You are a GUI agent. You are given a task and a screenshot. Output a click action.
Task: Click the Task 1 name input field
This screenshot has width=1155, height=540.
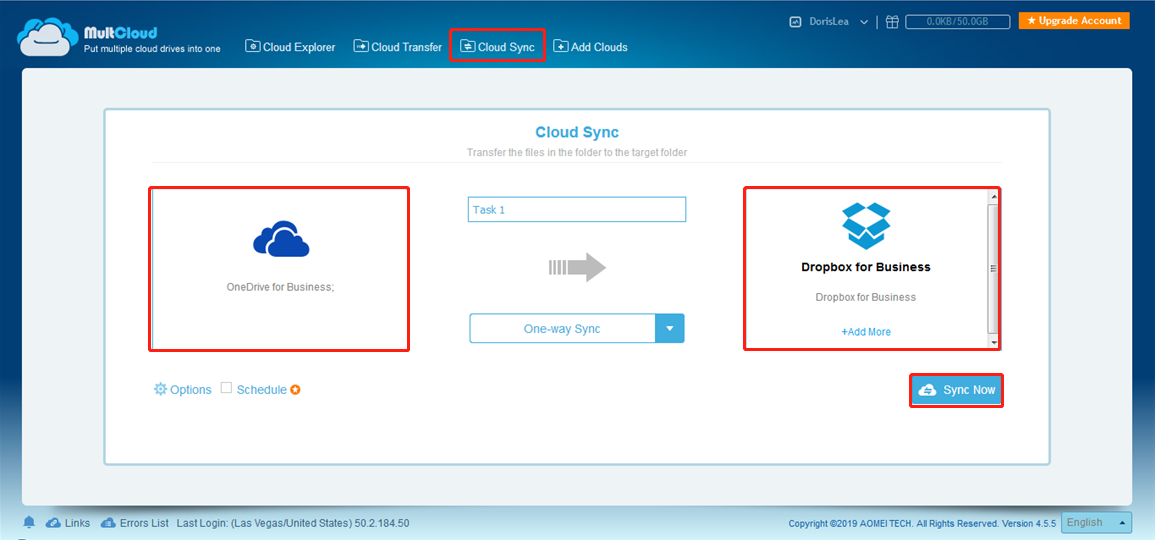coord(577,209)
